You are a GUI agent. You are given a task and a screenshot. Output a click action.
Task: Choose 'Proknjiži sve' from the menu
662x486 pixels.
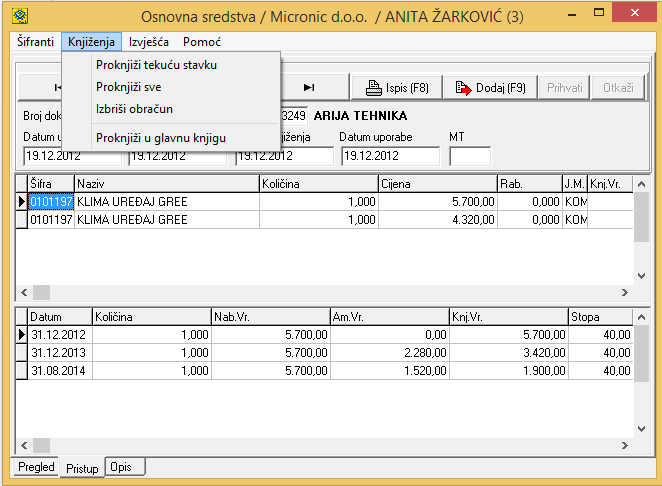(129, 87)
